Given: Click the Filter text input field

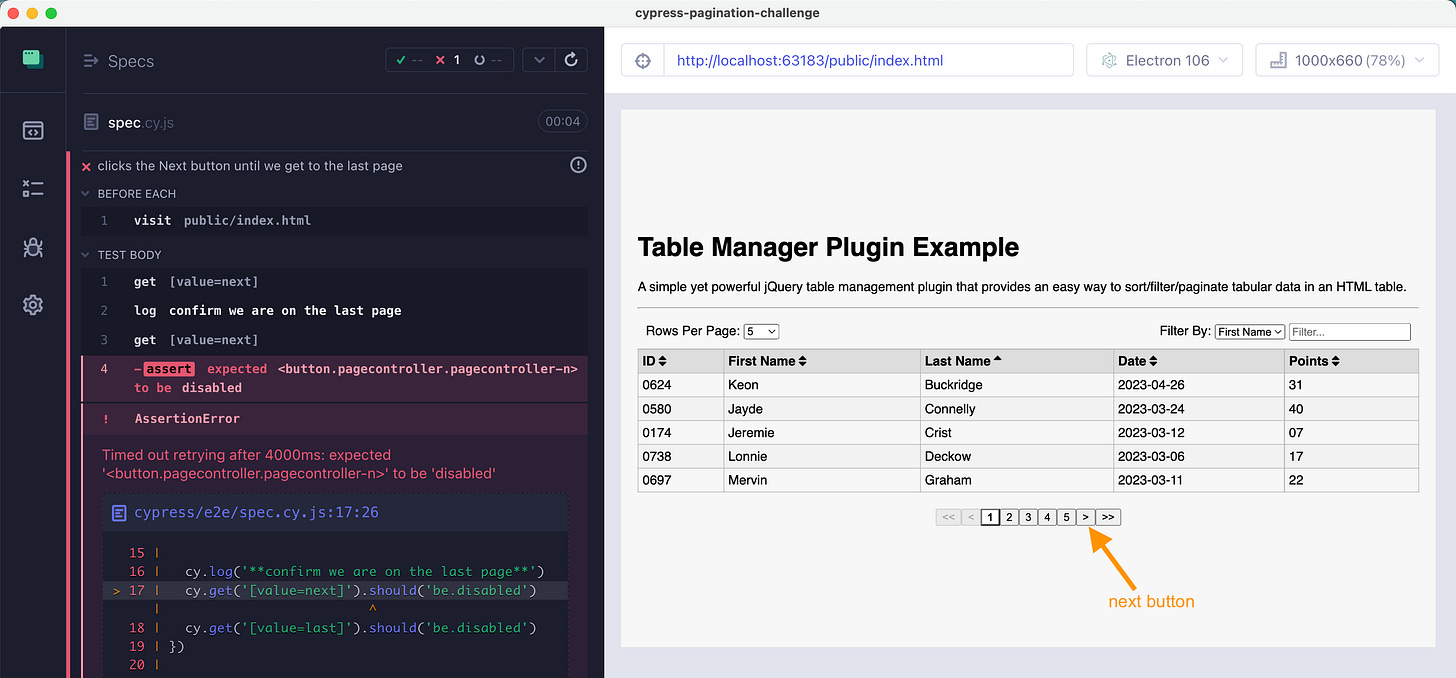Looking at the screenshot, I should click(1350, 332).
